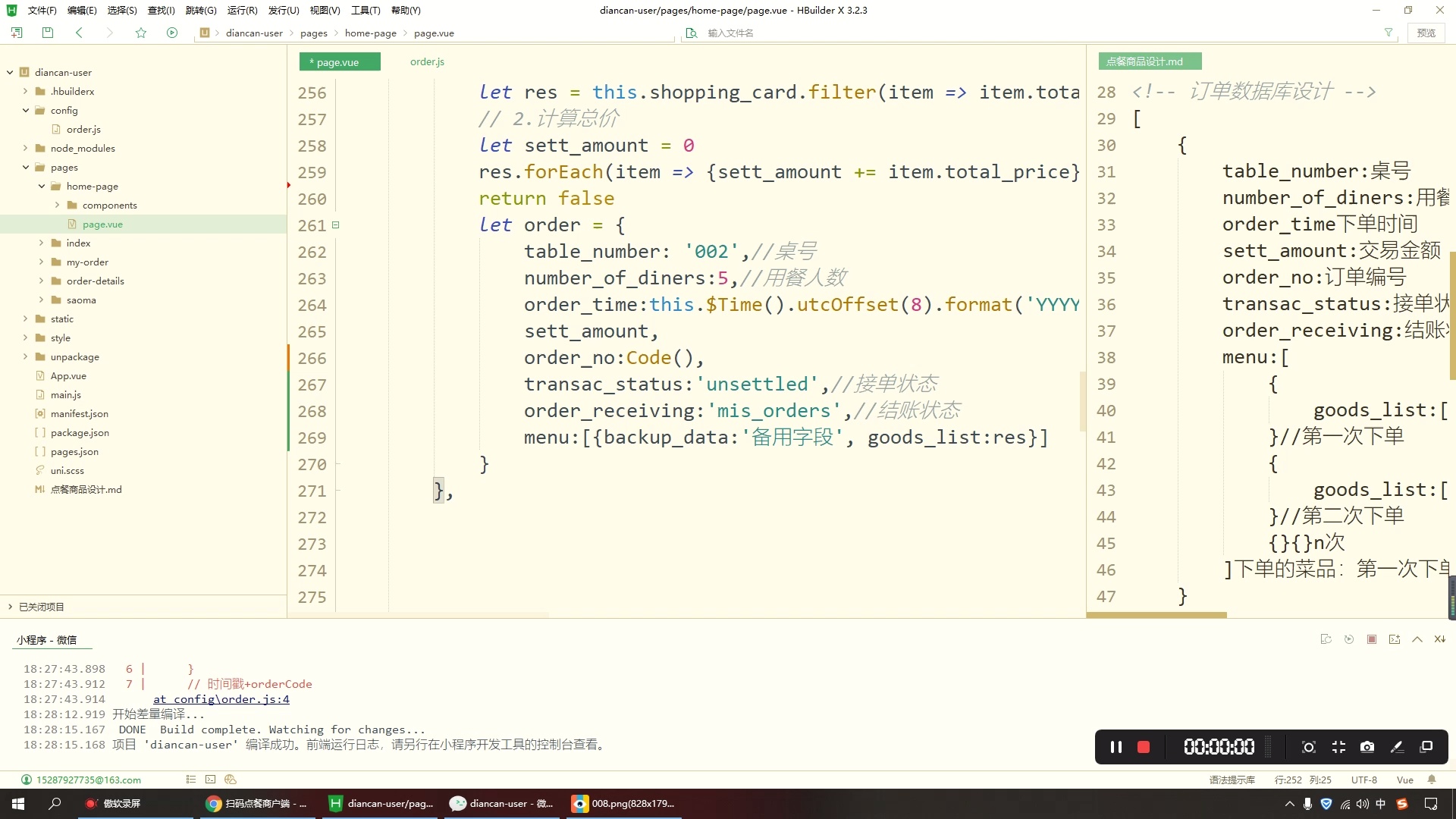Click the 输入文件名 file search field

click(834, 33)
